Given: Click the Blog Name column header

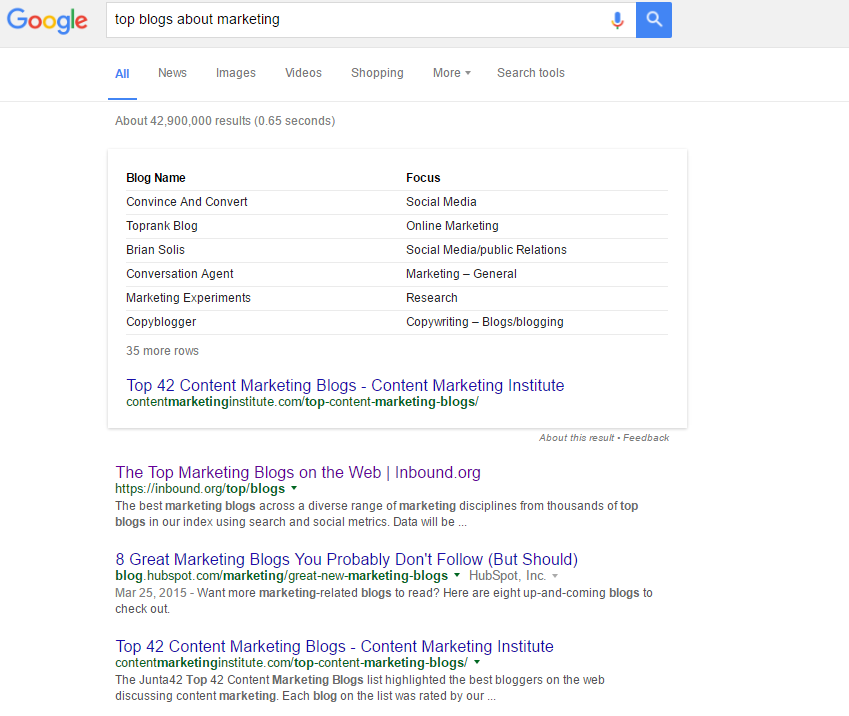Looking at the screenshot, I should [156, 178].
